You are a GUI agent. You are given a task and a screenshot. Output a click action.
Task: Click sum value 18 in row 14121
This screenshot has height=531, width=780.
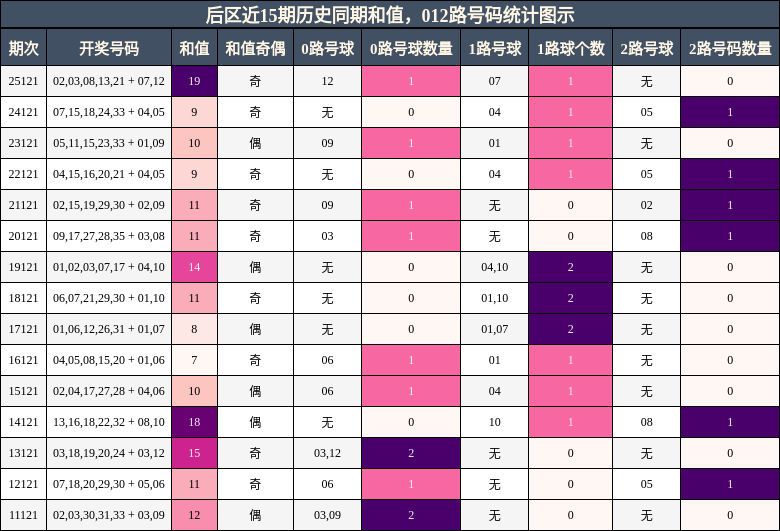click(x=195, y=422)
